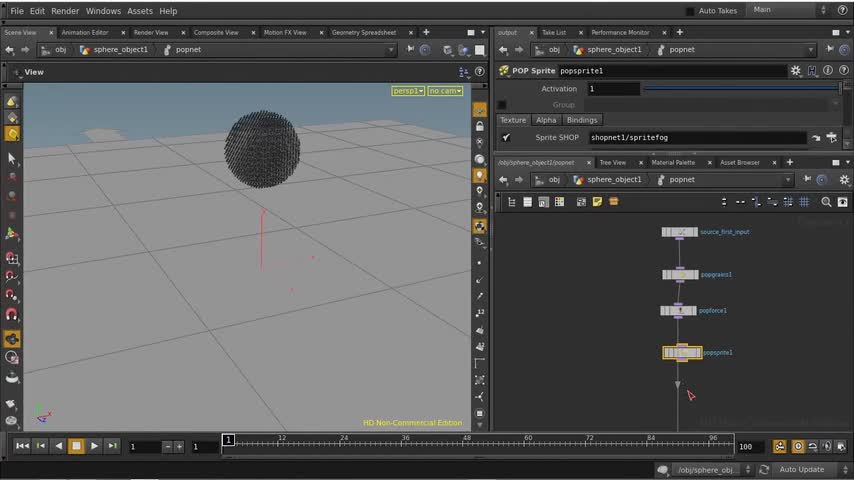Click the parameter pane forward arrow

518,50
